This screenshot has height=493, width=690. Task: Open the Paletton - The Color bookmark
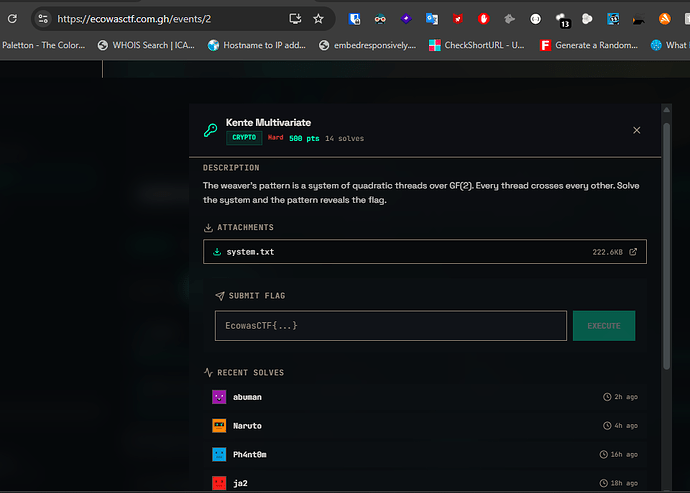pos(44,45)
